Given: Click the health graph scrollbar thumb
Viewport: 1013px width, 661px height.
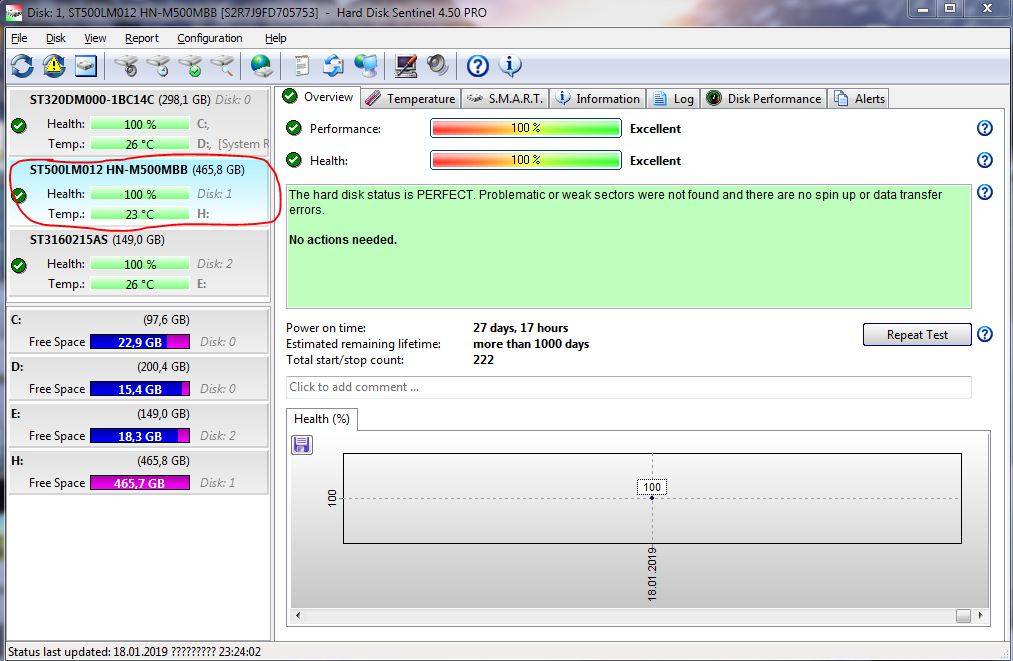Looking at the screenshot, I should (963, 616).
